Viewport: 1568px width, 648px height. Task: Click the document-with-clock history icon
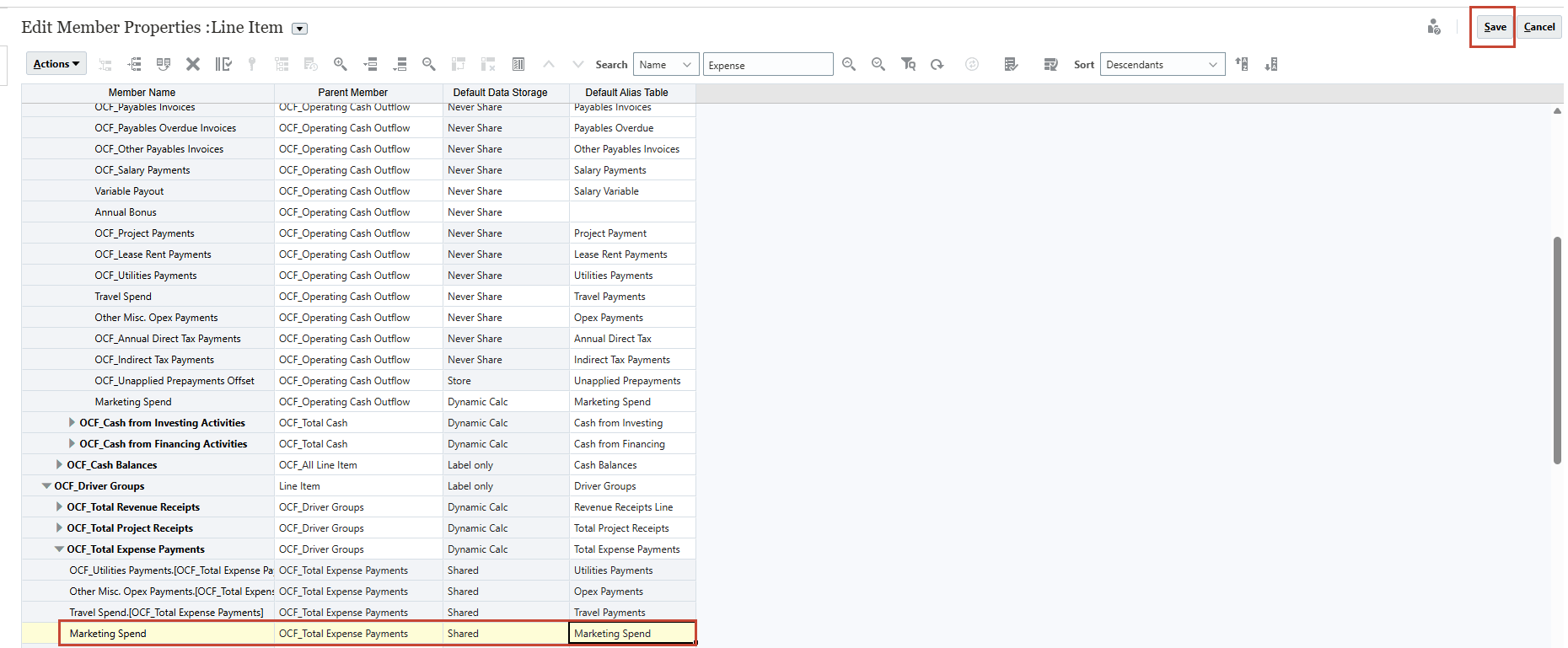coord(310,64)
